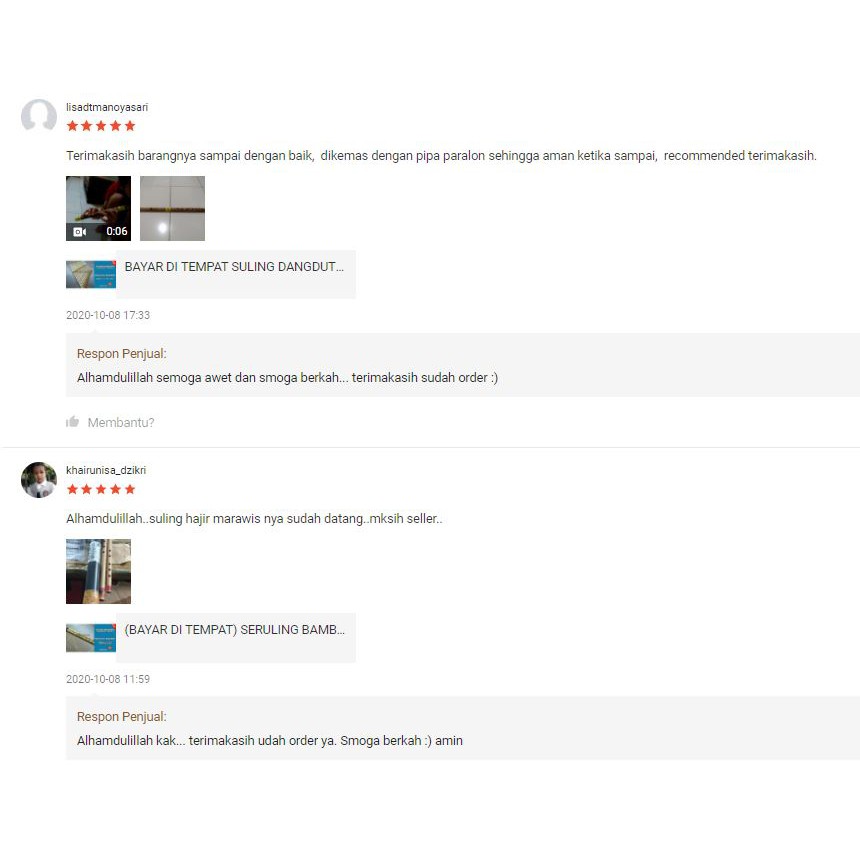This screenshot has width=860, height=860.
Task: Open the lisadtmanoyasari username link
Action: point(107,108)
